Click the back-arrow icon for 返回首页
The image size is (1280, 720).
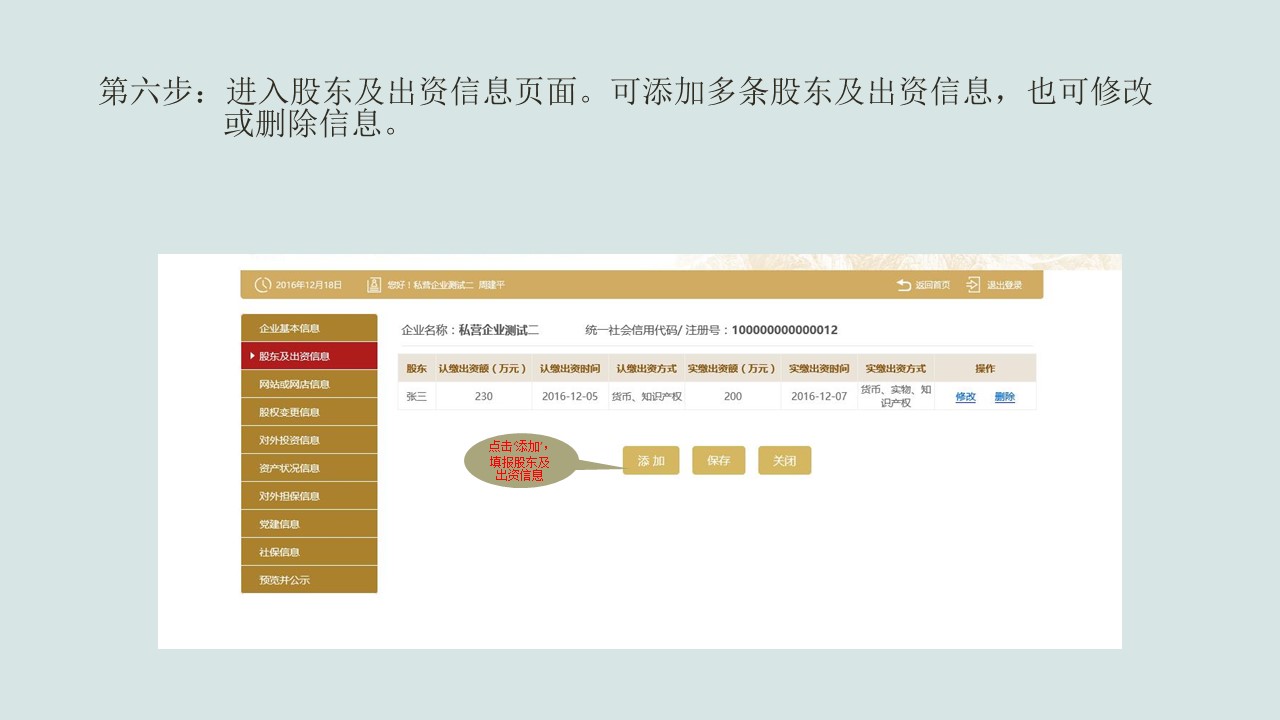point(901,284)
